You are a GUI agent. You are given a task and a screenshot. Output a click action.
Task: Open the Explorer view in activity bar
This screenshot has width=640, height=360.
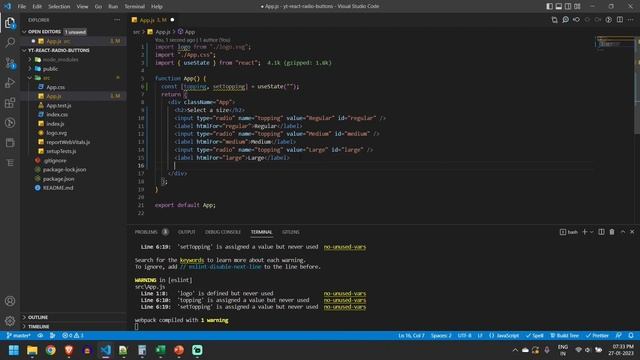point(10,23)
